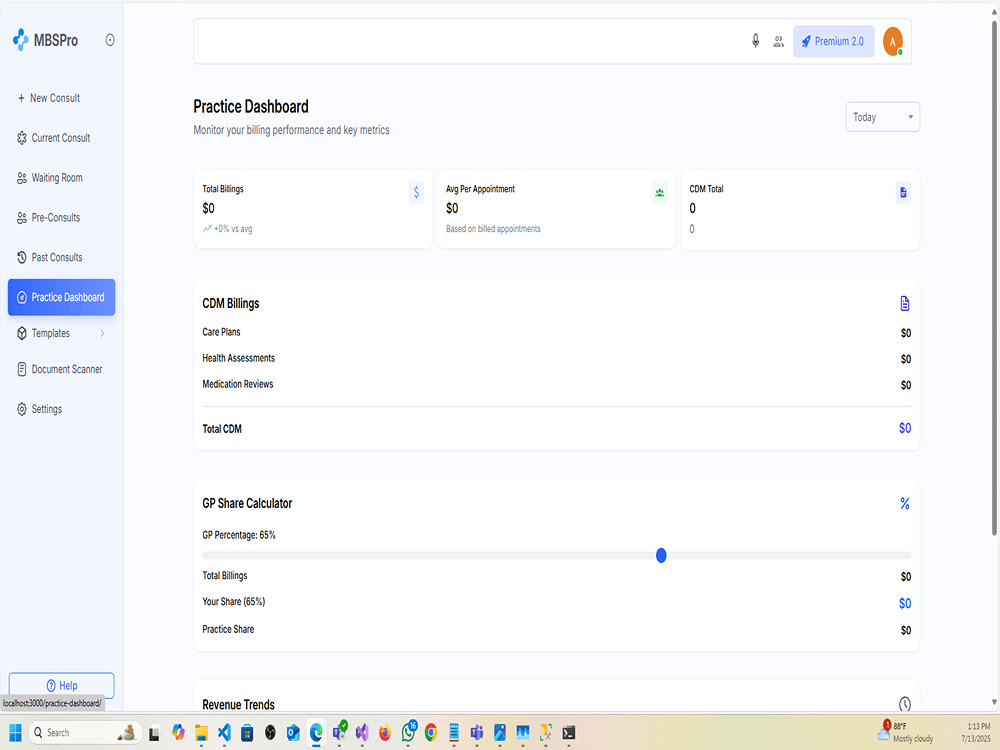Viewport: 1000px width, 750px height.
Task: Open Settings from sidebar
Action: [40, 409]
